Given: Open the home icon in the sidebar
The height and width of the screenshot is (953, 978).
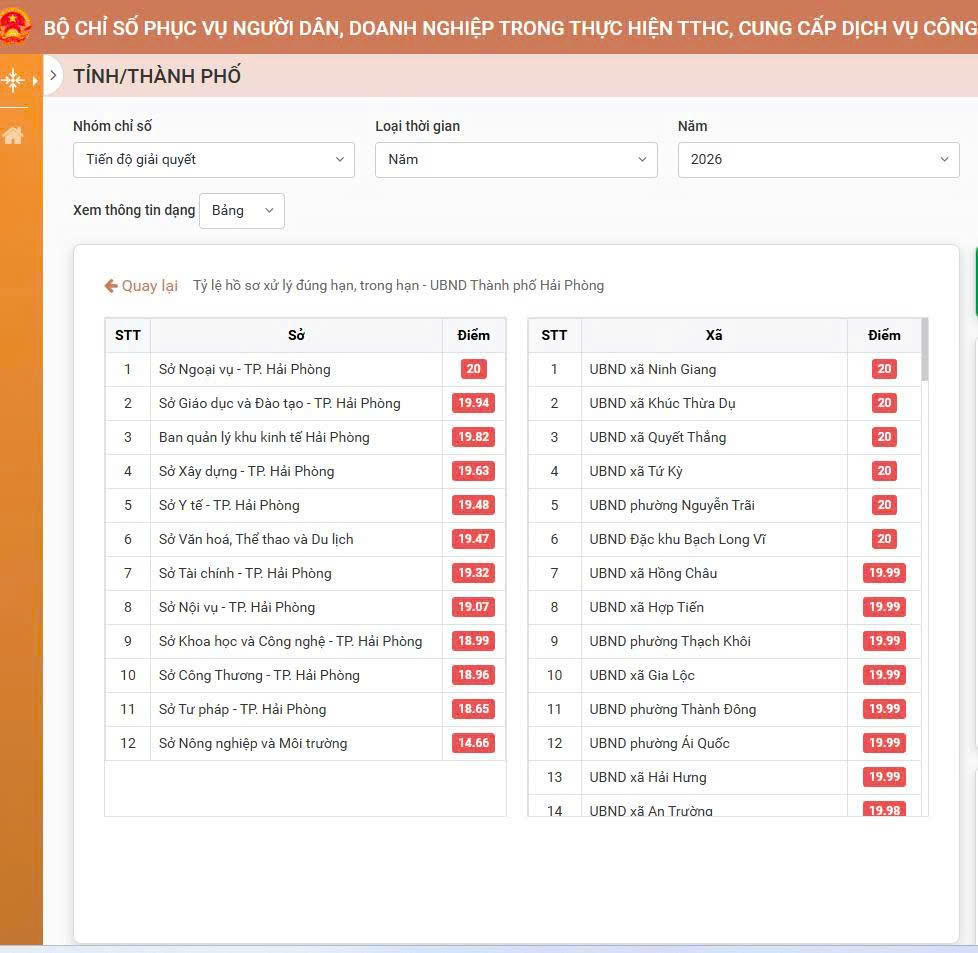Looking at the screenshot, I should (13, 135).
